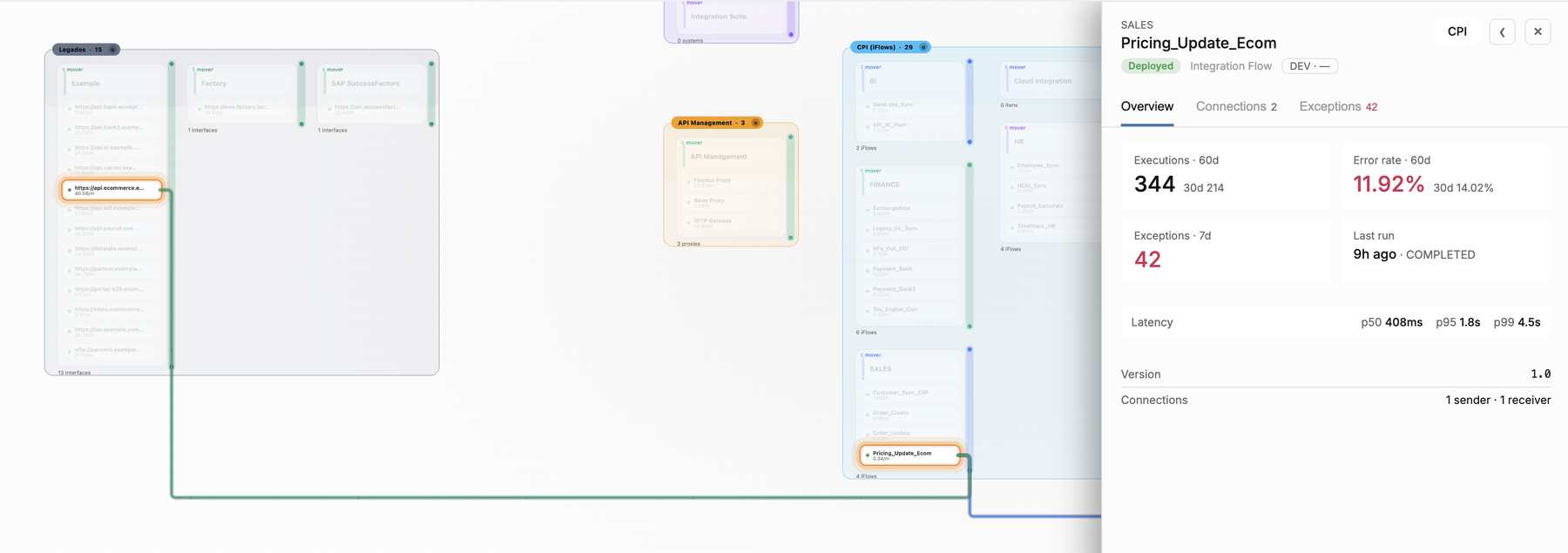Select the mover handle on the BI card
The width and height of the screenshot is (1568, 553).
(873, 67)
